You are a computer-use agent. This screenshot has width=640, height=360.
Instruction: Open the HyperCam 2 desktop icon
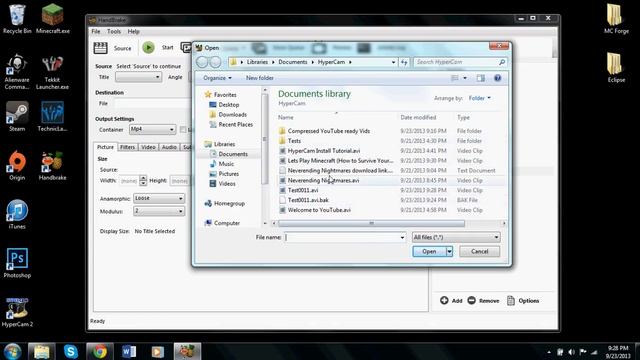tap(17, 312)
